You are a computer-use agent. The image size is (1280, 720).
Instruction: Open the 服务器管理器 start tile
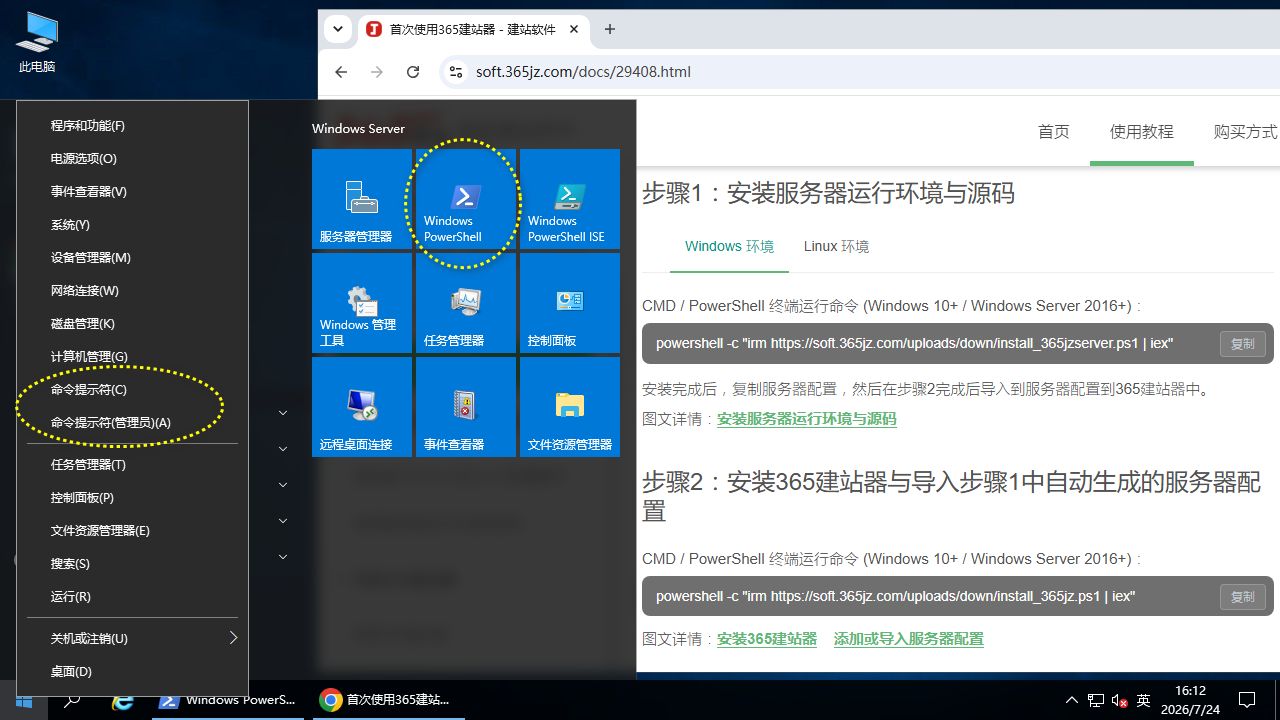coord(362,199)
